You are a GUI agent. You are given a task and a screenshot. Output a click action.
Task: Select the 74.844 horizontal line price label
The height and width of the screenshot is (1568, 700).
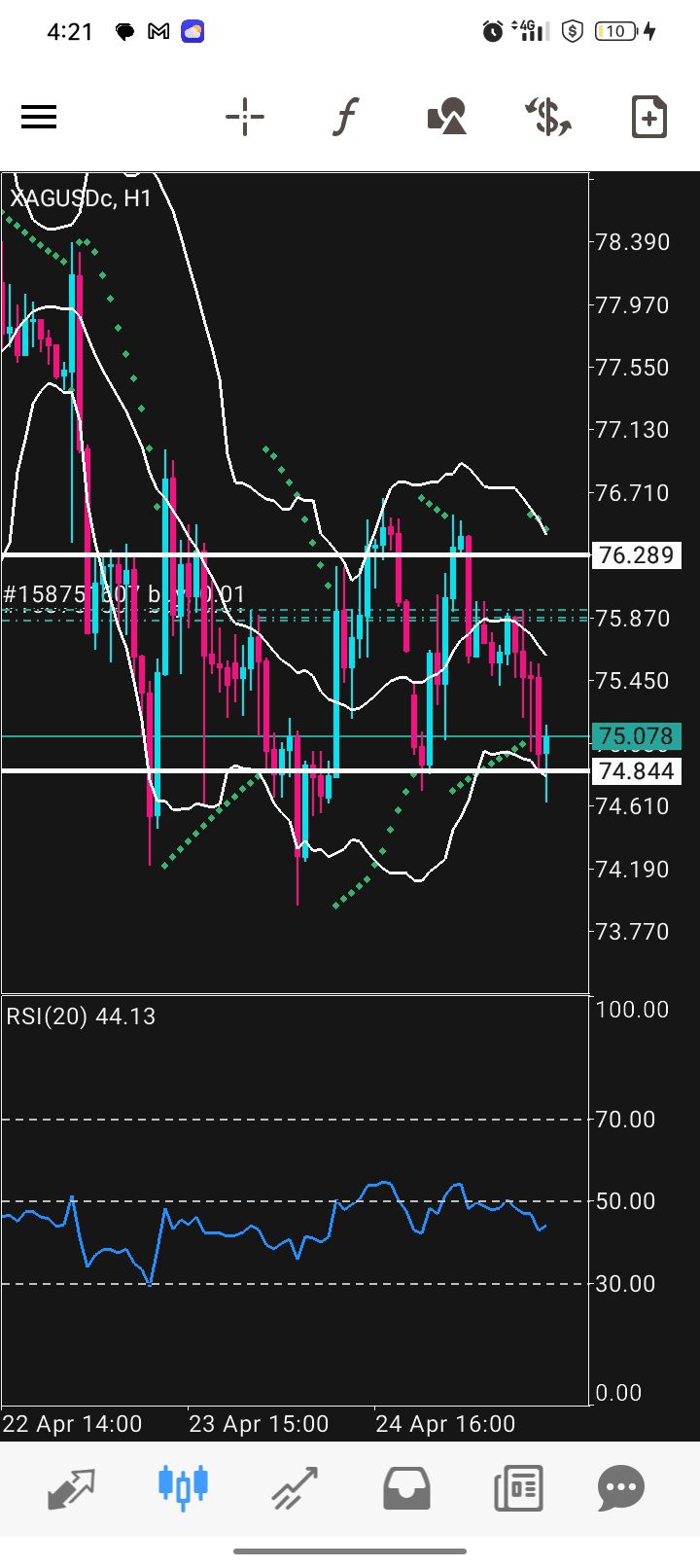pos(636,771)
